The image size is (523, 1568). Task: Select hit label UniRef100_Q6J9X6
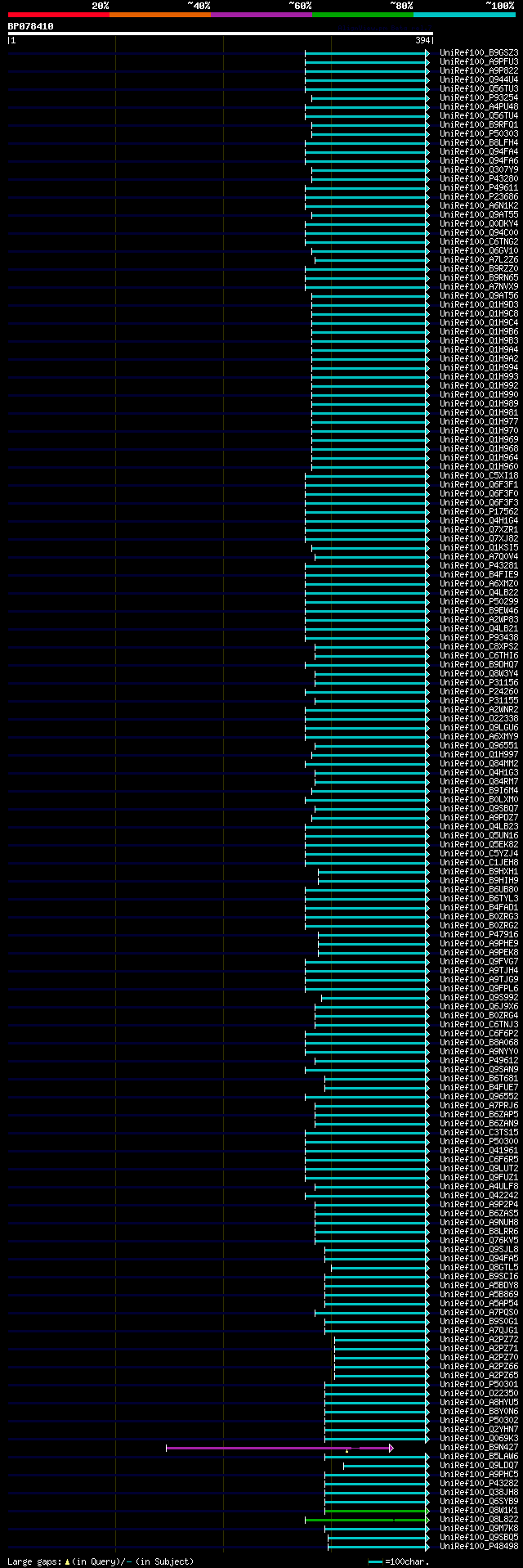(479, 1006)
